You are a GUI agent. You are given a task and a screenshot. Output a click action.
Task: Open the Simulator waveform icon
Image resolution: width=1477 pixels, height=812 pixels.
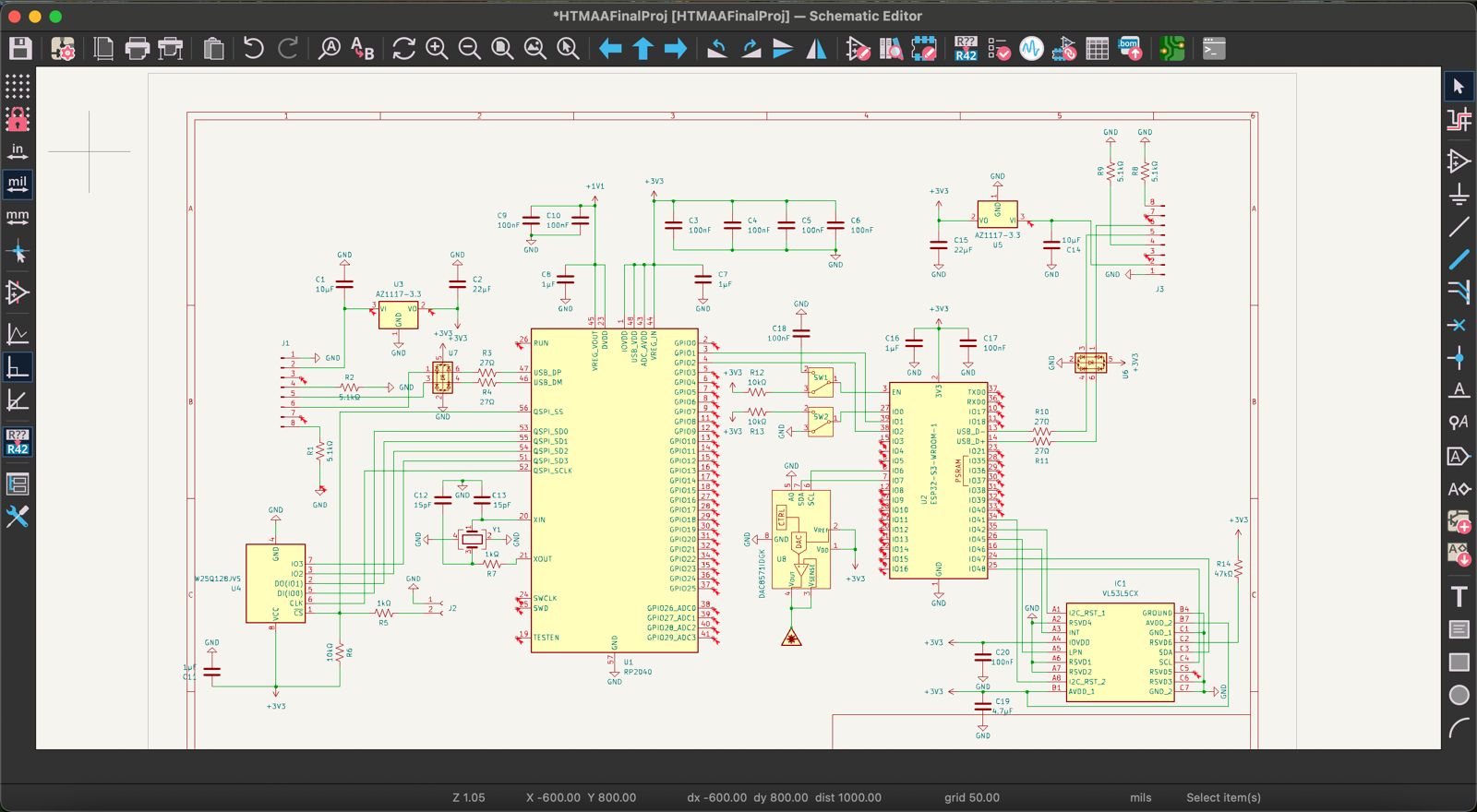click(x=1031, y=49)
